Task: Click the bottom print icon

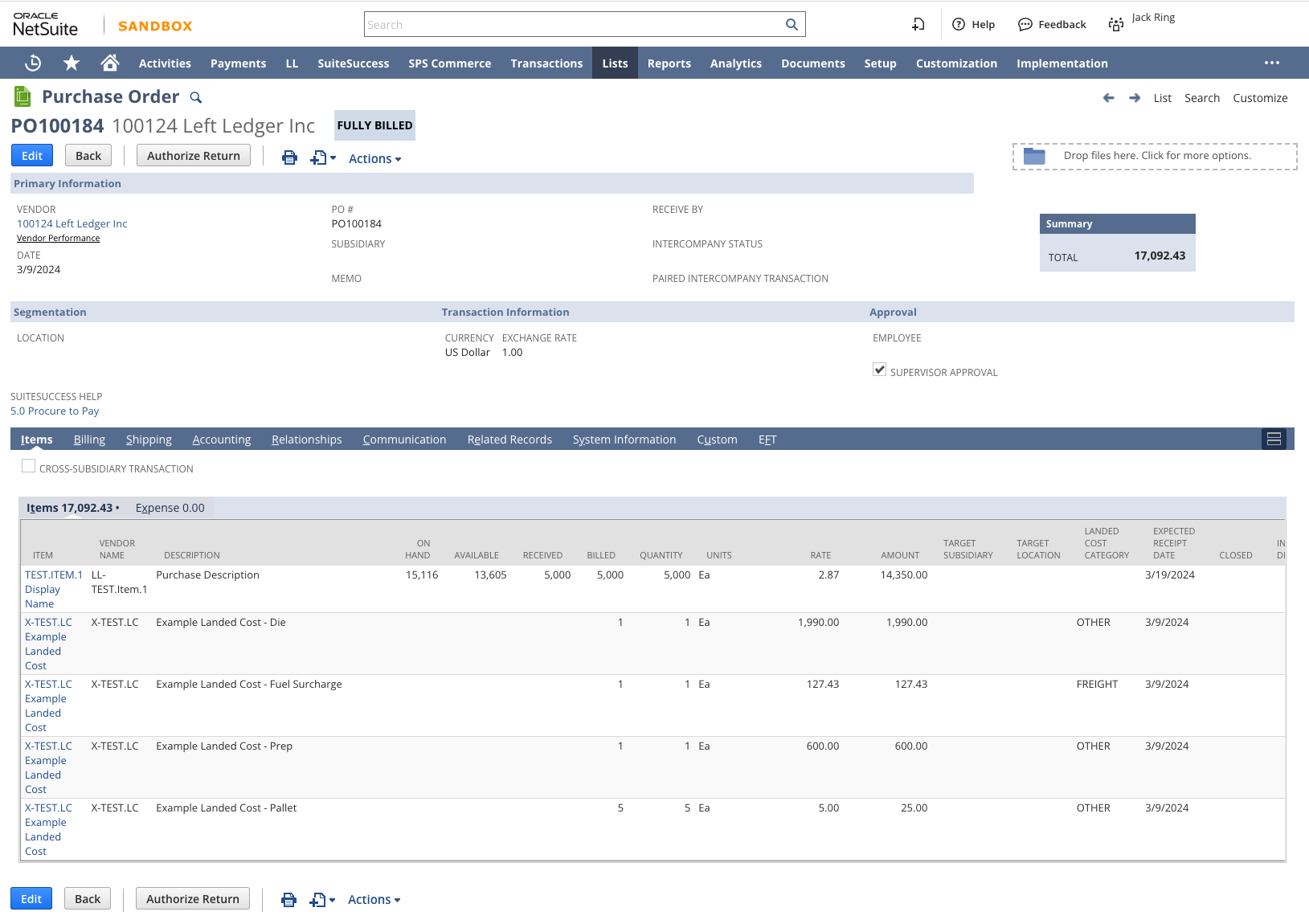Action: pos(288,900)
